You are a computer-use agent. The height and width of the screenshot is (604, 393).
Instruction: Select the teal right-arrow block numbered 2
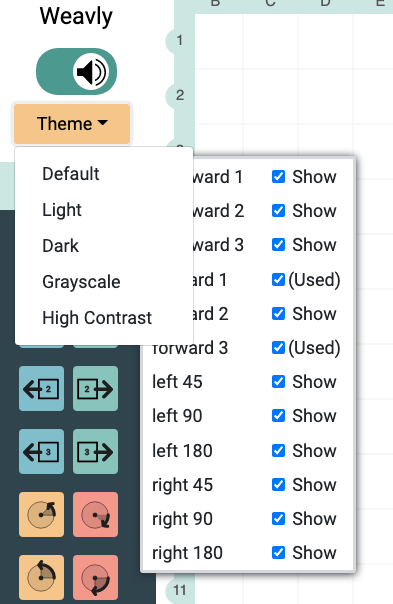95,388
